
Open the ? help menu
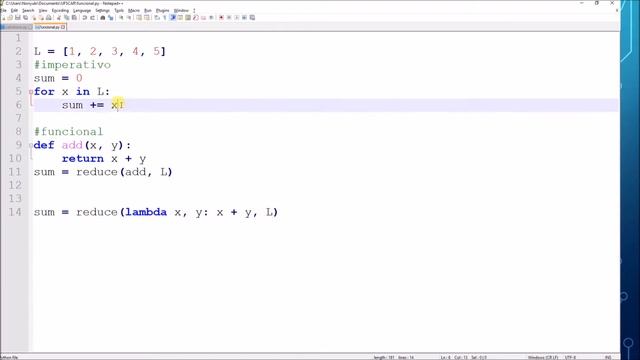click(194, 10)
